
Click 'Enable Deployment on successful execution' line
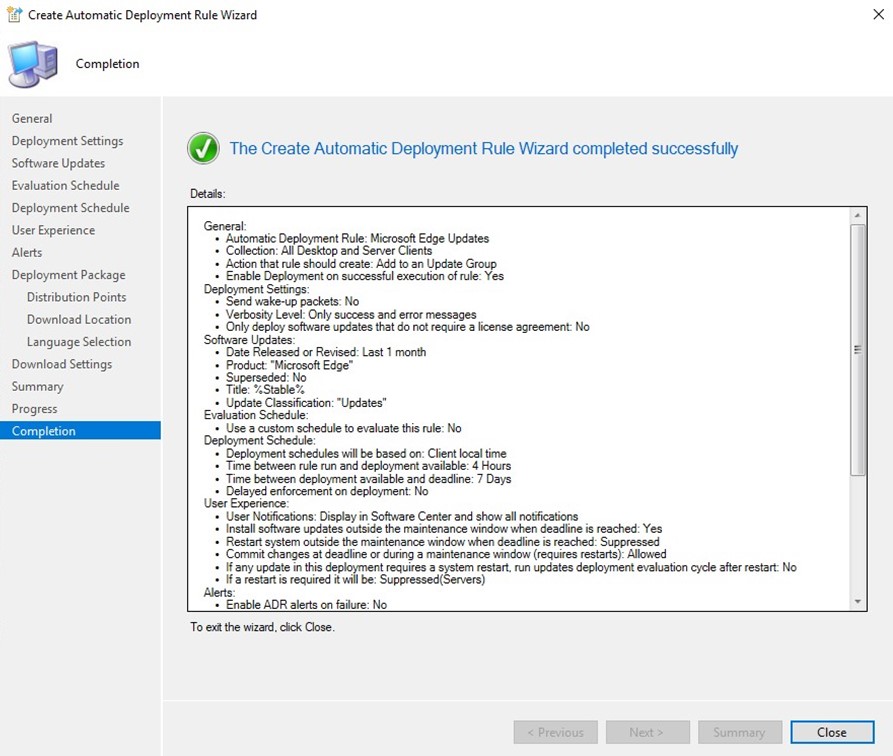364,276
